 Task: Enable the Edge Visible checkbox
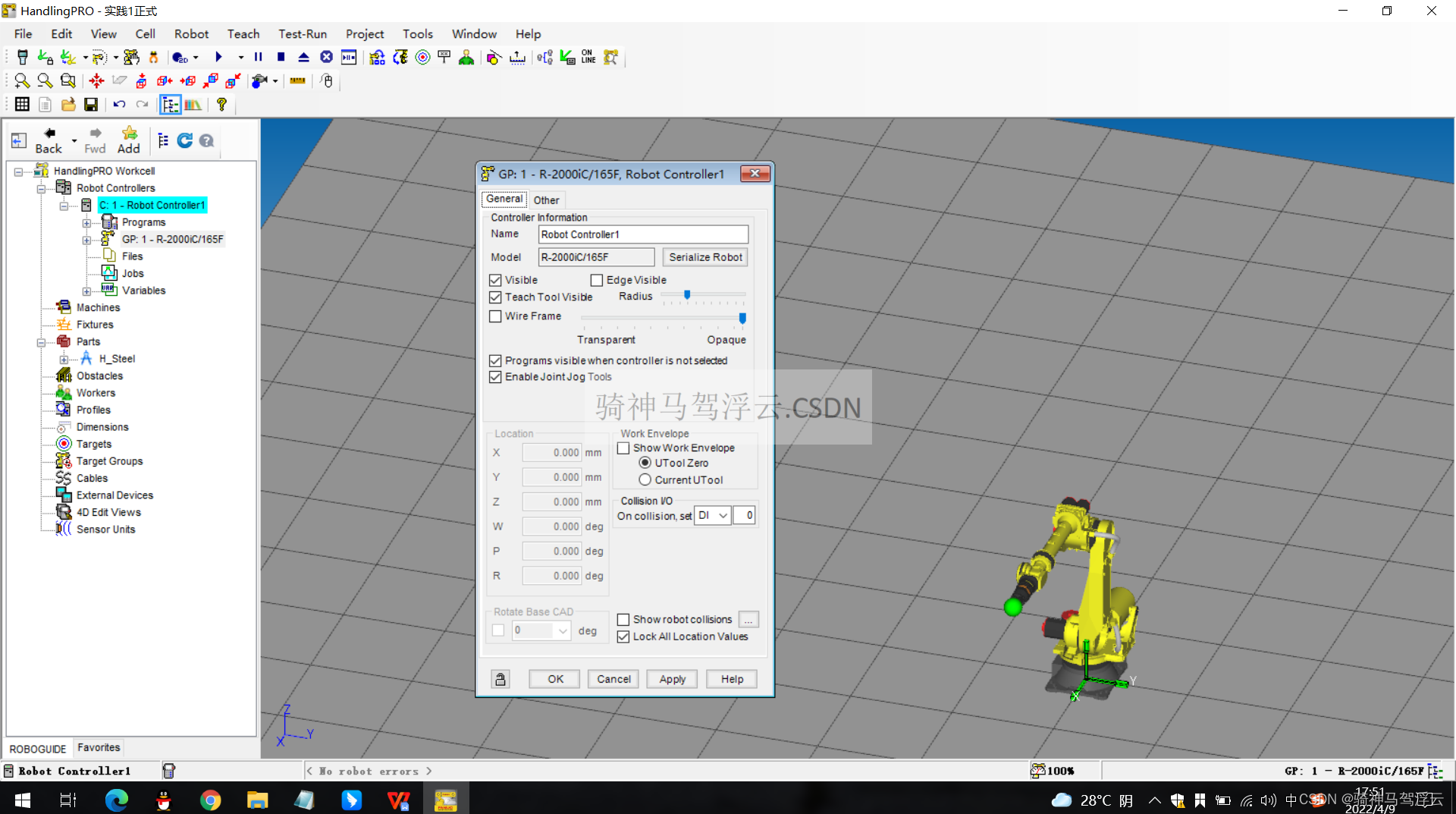click(597, 280)
